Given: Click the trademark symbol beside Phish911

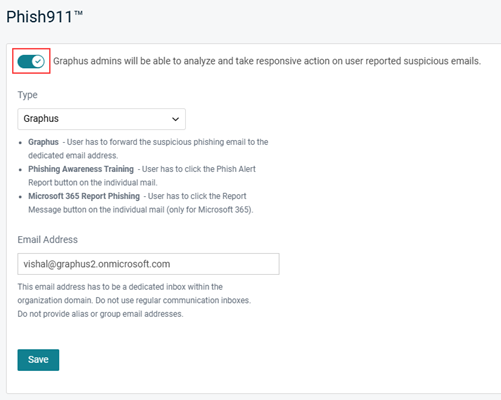Looking at the screenshot, I should tap(78, 13).
